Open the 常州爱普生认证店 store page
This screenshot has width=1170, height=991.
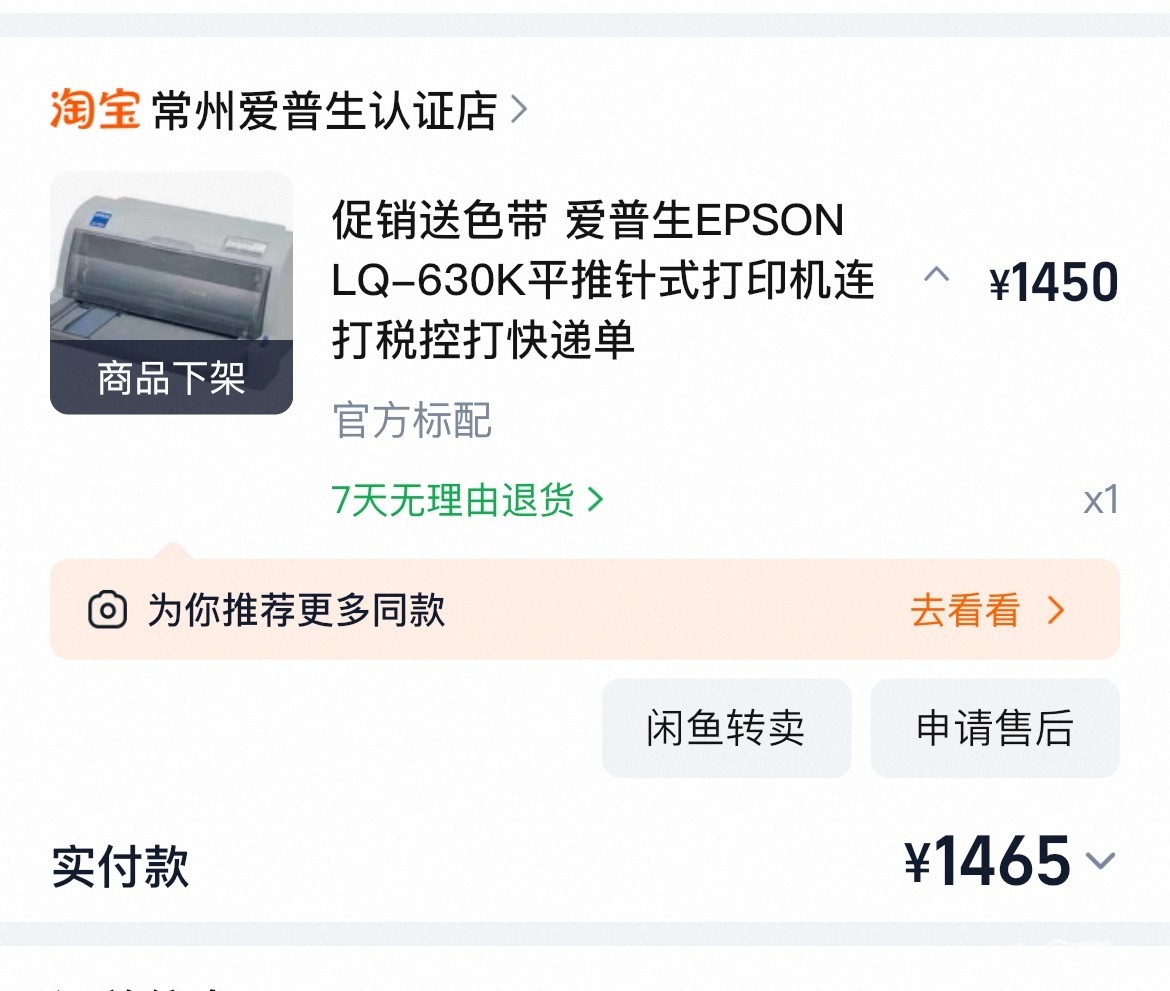coord(324,111)
